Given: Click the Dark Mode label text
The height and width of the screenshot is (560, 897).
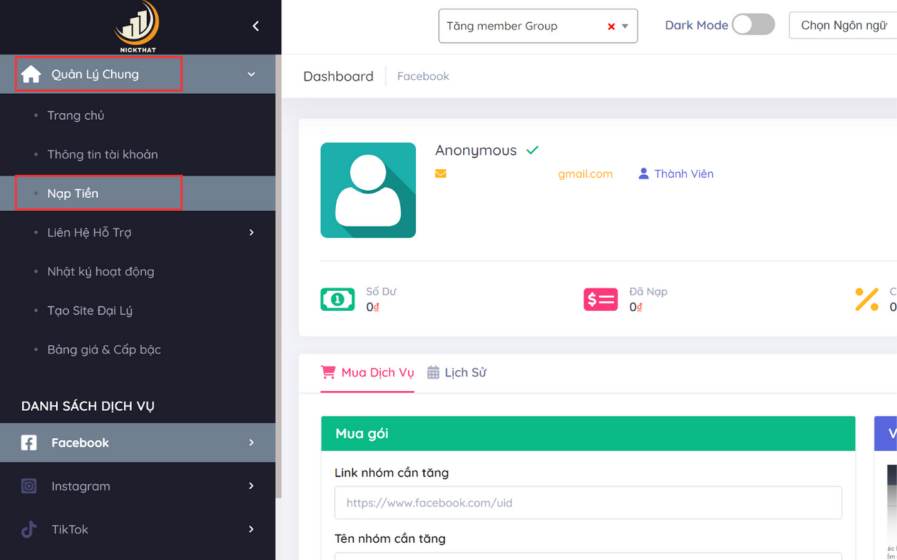Looking at the screenshot, I should (x=696, y=26).
